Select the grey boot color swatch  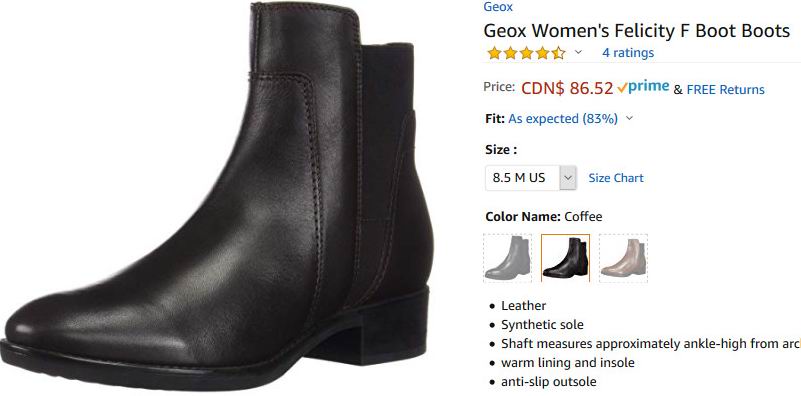click(508, 258)
